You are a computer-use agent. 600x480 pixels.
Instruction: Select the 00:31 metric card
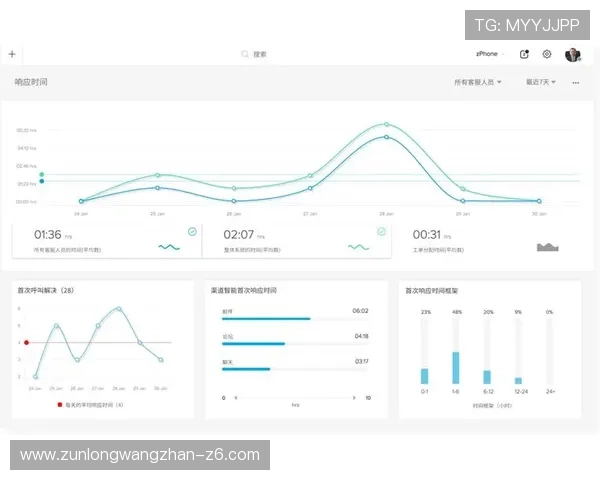484,241
